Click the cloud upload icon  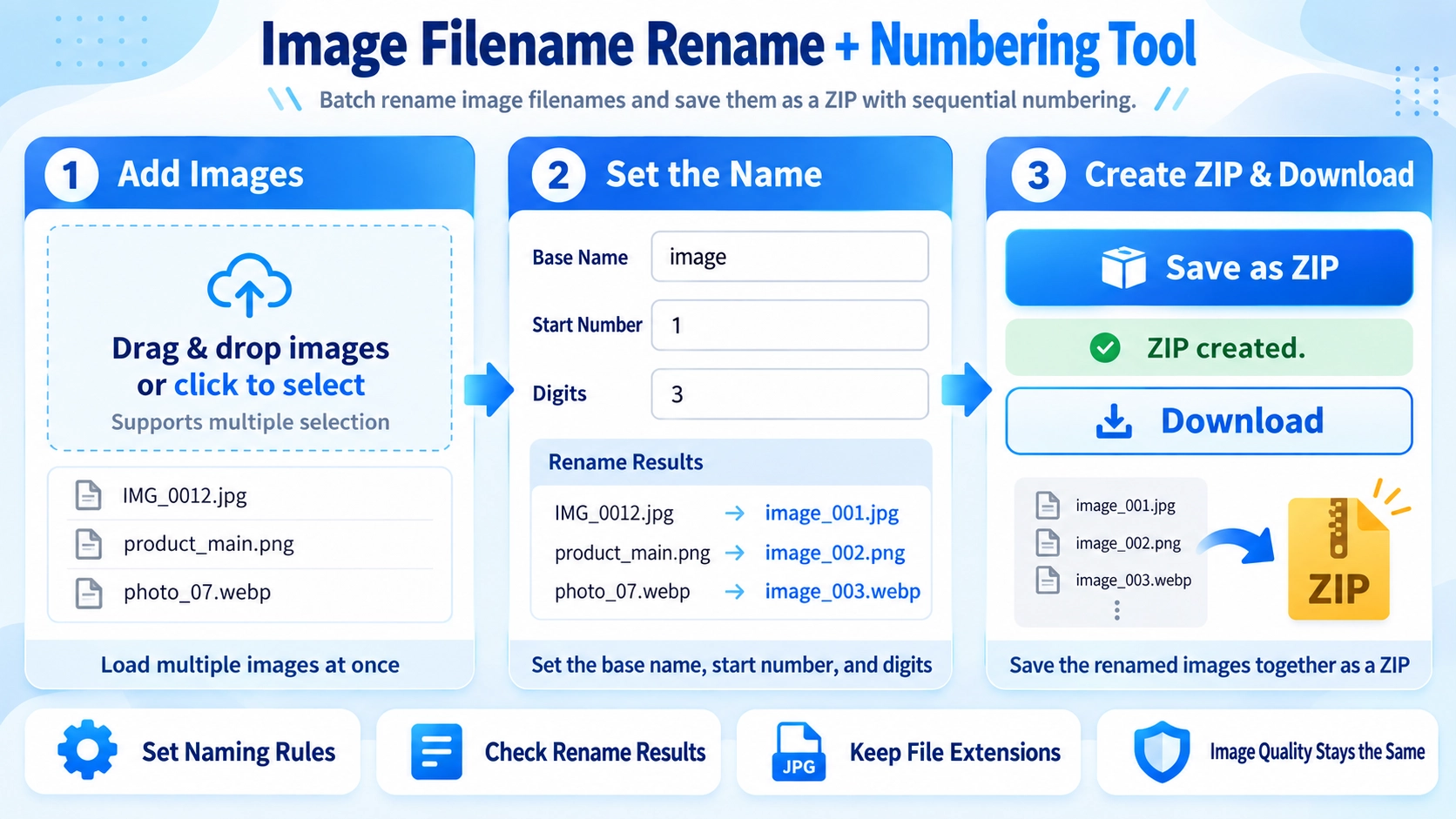pos(249,285)
